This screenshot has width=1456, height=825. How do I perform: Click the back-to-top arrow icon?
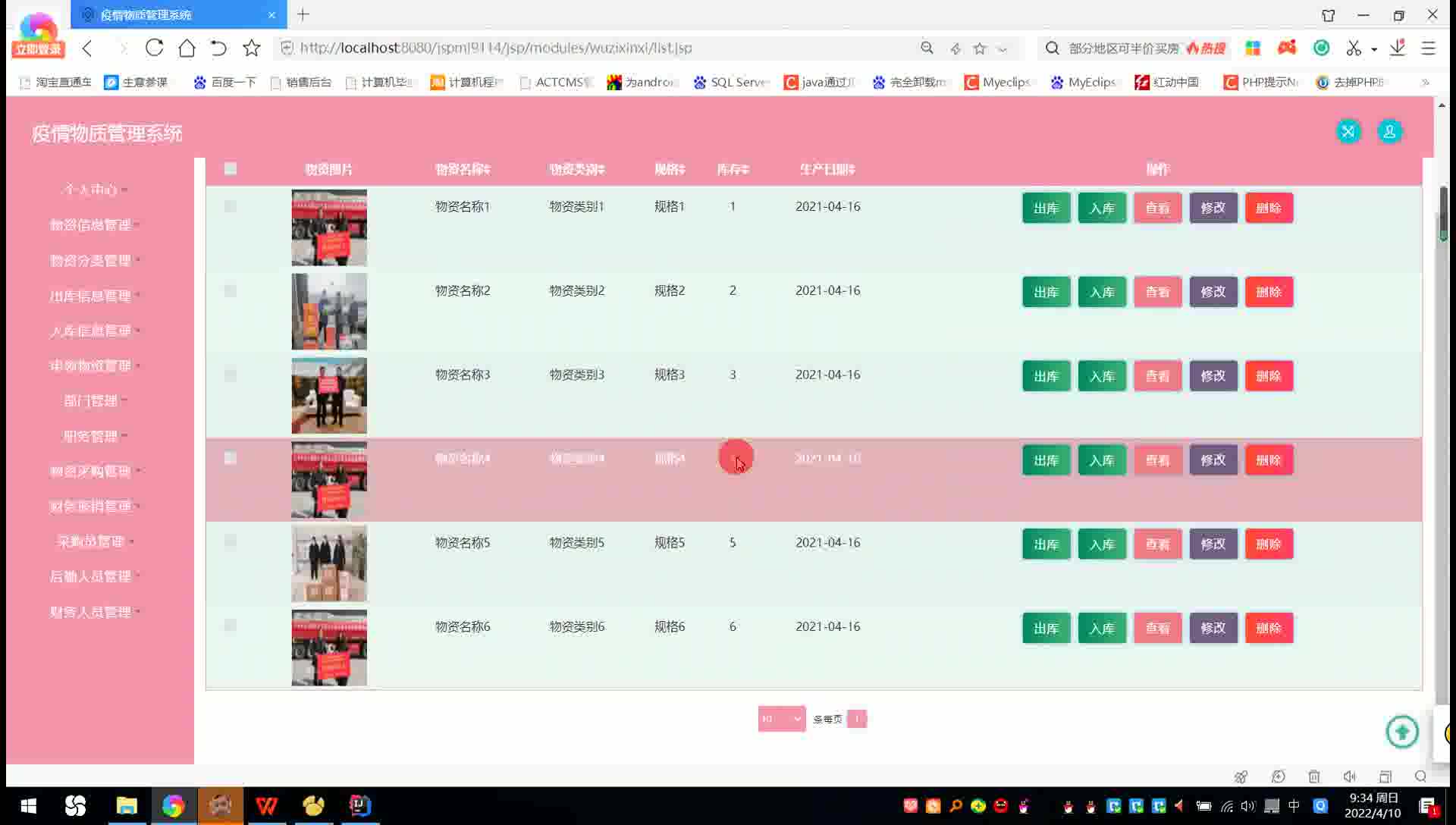[x=1401, y=732]
